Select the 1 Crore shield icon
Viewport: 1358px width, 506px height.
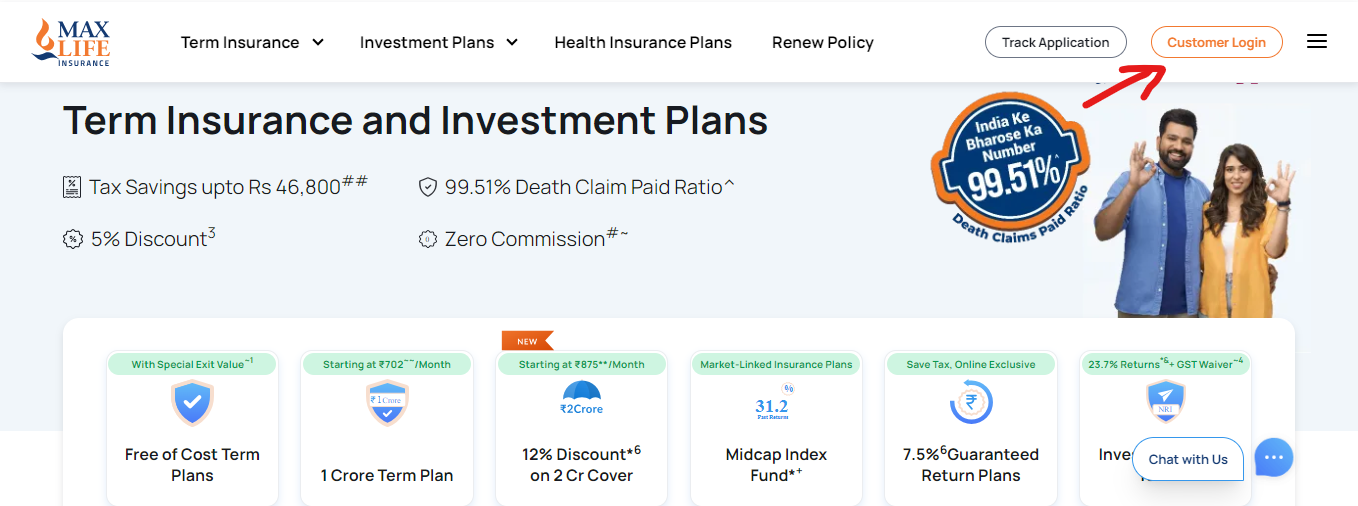pyautogui.click(x=387, y=403)
